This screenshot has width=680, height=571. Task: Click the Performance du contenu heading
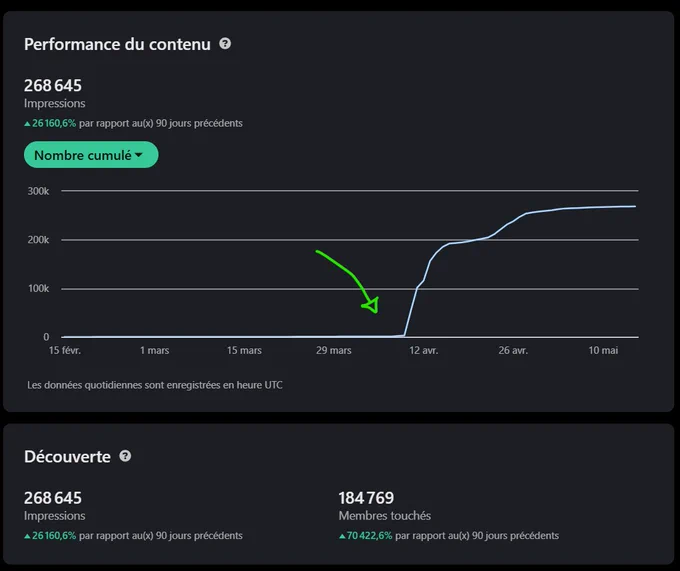(117, 44)
